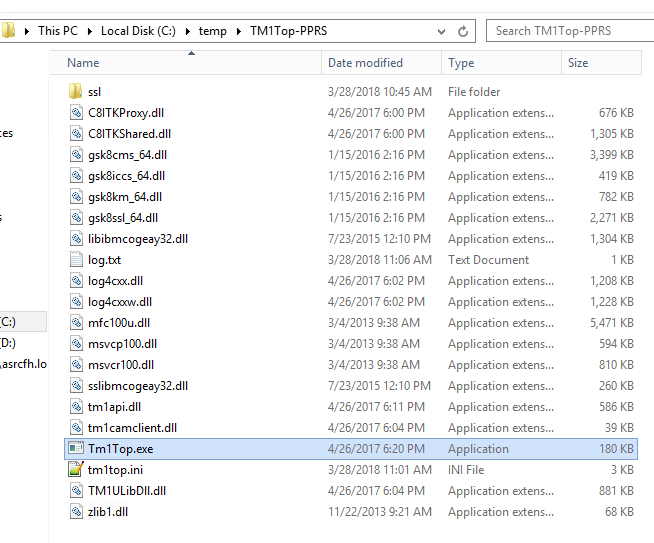
Task: Click the 3,399 KB size cell
Action: (x=611, y=155)
